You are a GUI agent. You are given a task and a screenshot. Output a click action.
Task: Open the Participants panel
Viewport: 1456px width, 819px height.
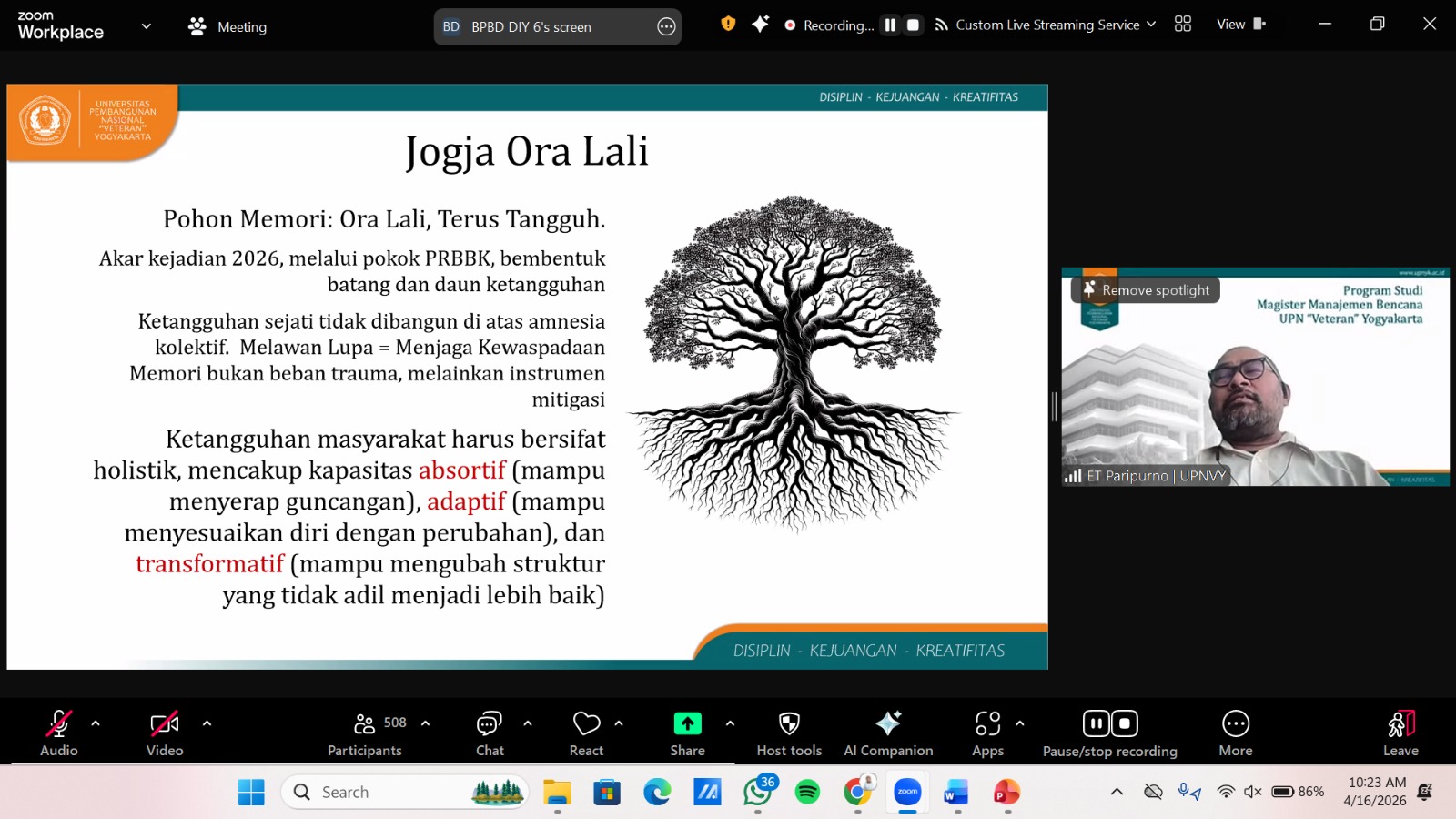click(x=364, y=733)
